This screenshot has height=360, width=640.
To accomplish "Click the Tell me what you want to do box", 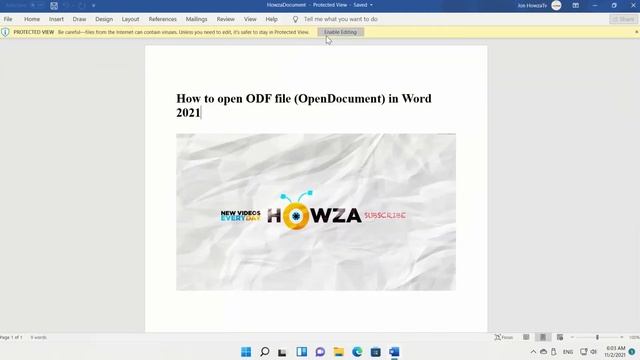I will [340, 19].
